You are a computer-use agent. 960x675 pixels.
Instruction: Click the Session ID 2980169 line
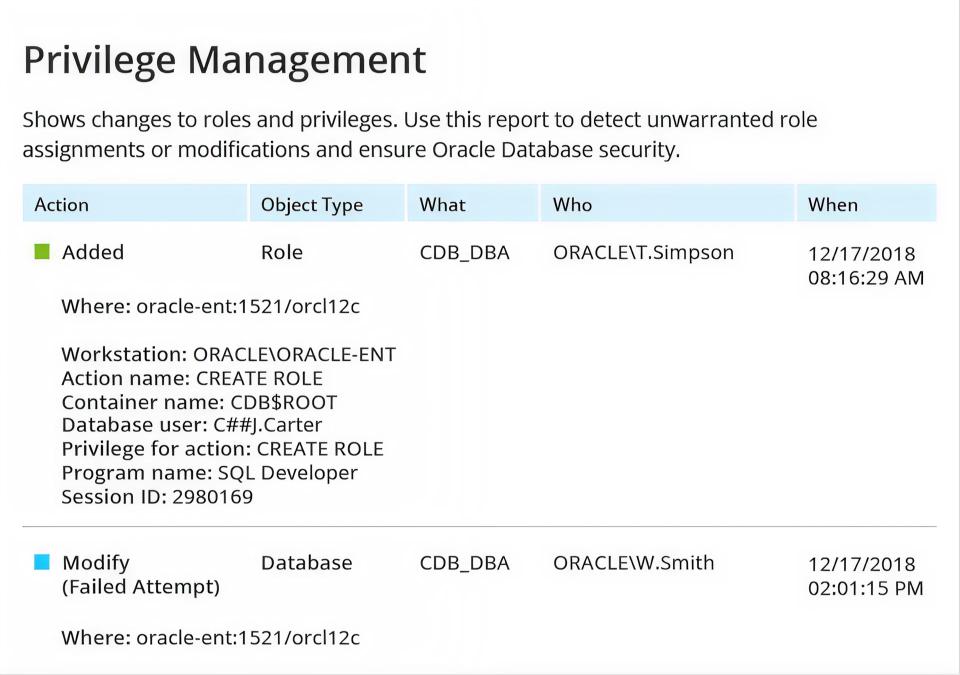click(157, 497)
